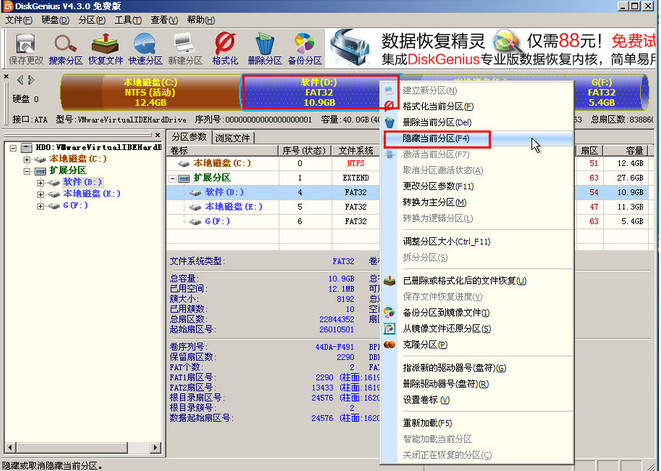Image resolution: width=661 pixels, height=471 pixels.
Task: Collapse the HD0 disk tree node
Action: [x=13, y=148]
